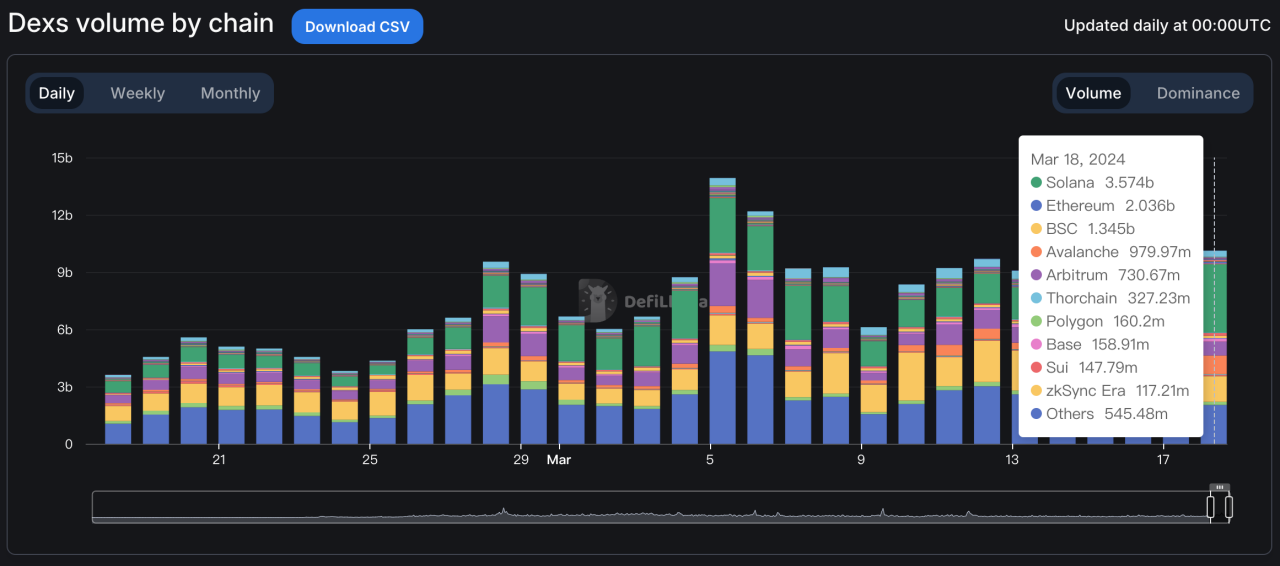This screenshot has width=1280, height=566.
Task: Click the Solana green legend dot
Action: [1036, 183]
